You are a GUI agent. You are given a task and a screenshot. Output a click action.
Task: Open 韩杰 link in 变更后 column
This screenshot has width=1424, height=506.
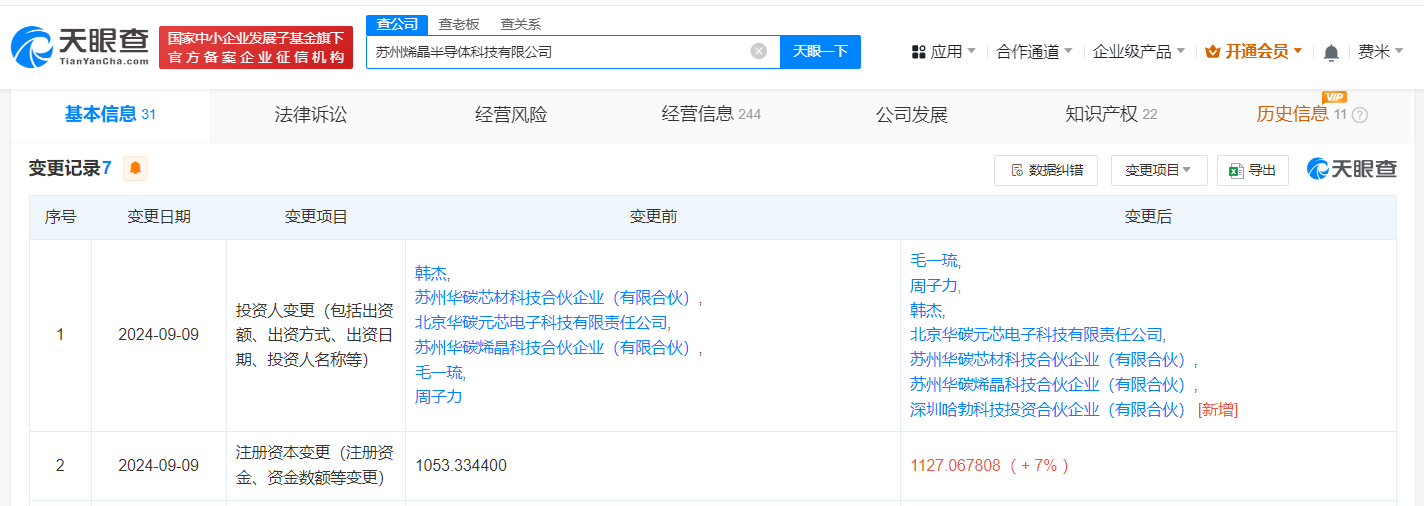pyautogui.click(x=926, y=310)
